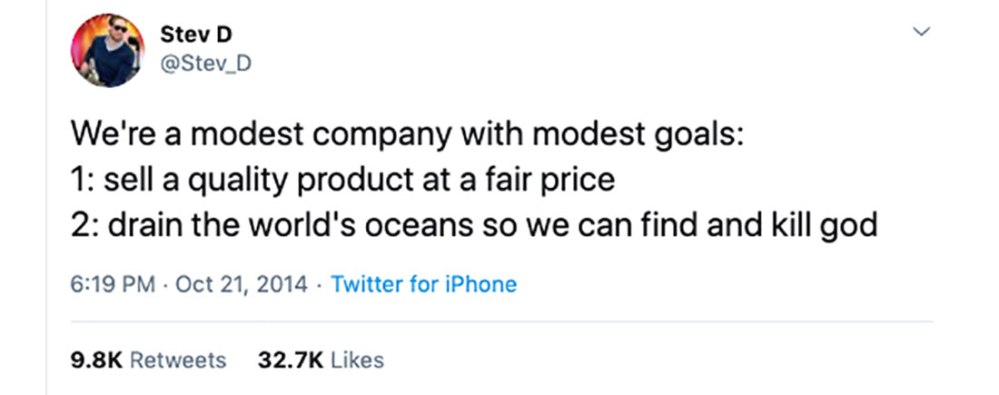Click the line about draining world's oceans

click(474, 226)
